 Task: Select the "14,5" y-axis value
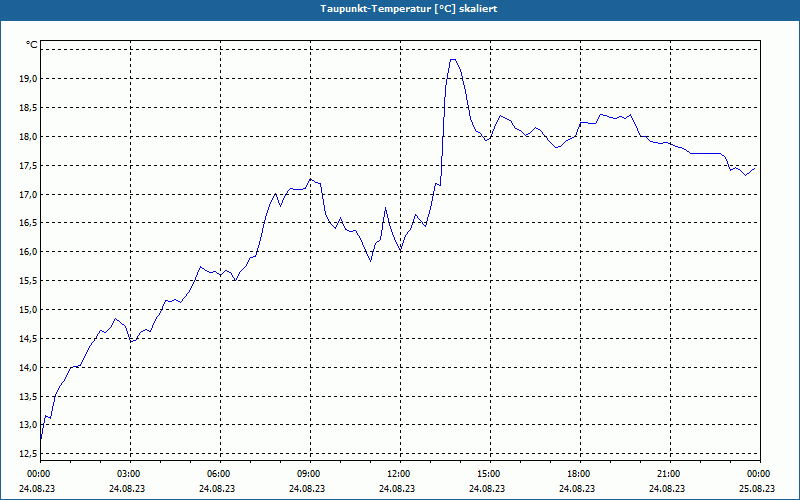(29, 339)
